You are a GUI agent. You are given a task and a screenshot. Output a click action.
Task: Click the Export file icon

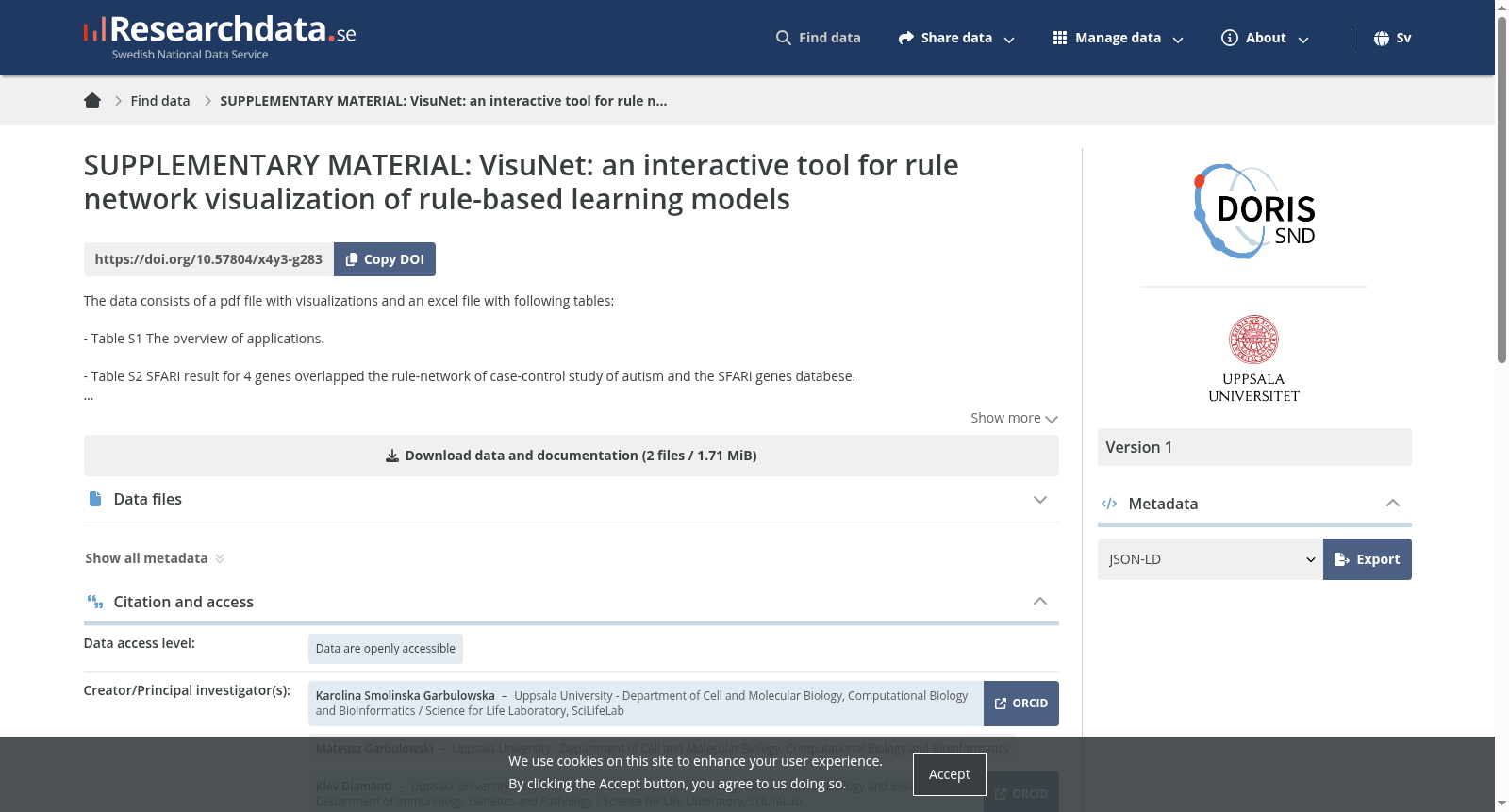click(x=1342, y=559)
